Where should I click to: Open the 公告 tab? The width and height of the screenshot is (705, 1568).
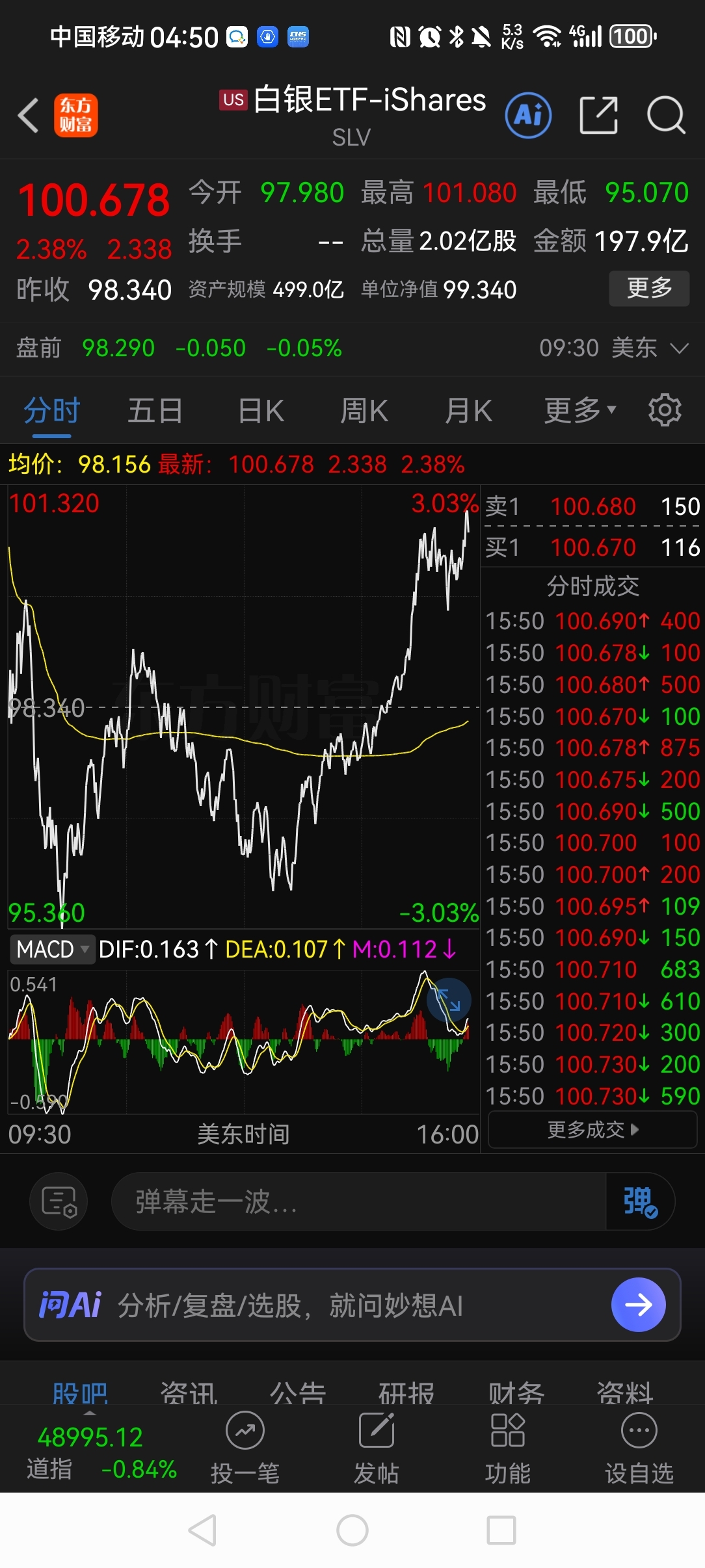pos(298,1392)
